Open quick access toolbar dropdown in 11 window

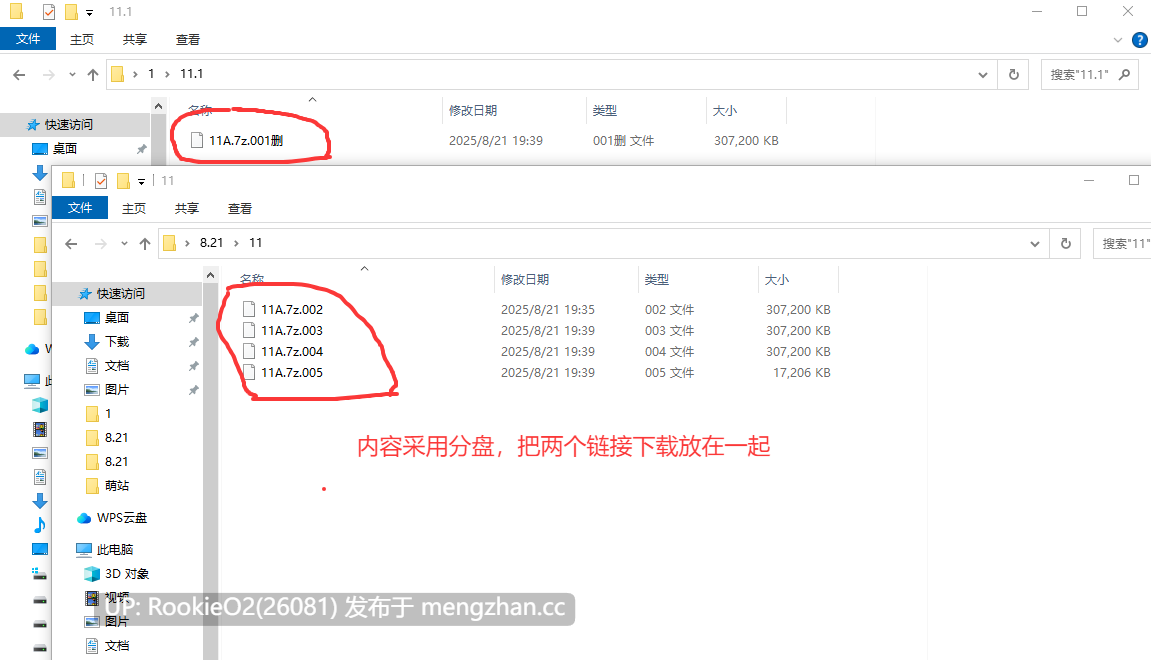[x=142, y=181]
